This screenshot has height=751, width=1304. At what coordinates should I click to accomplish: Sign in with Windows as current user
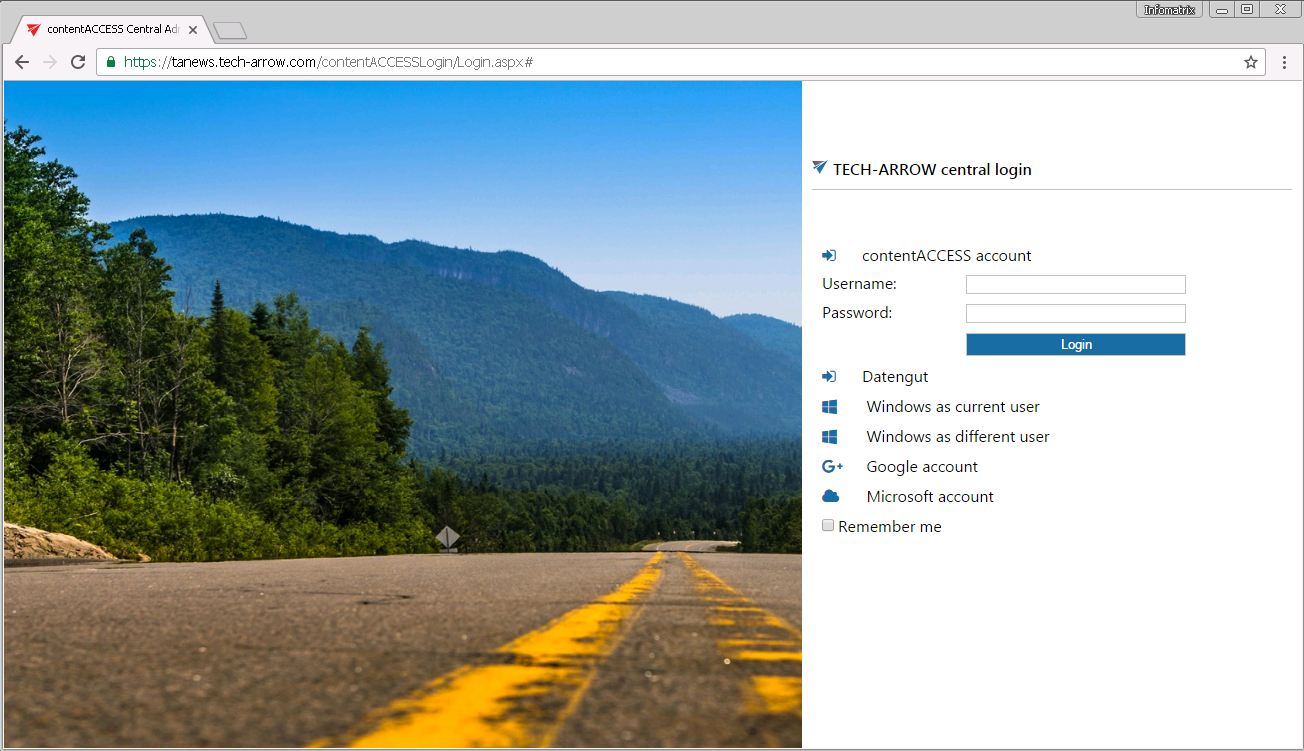click(953, 407)
